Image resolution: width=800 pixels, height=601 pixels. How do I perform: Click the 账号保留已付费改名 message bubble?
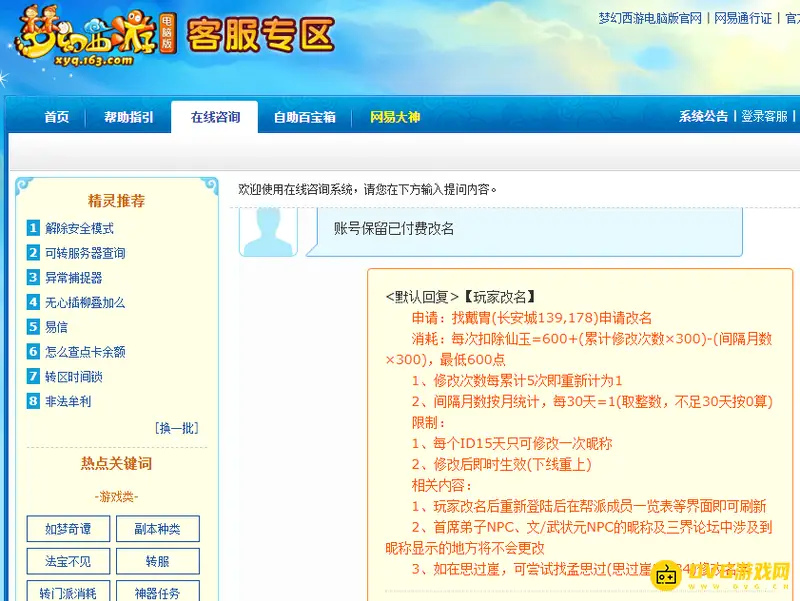point(524,232)
